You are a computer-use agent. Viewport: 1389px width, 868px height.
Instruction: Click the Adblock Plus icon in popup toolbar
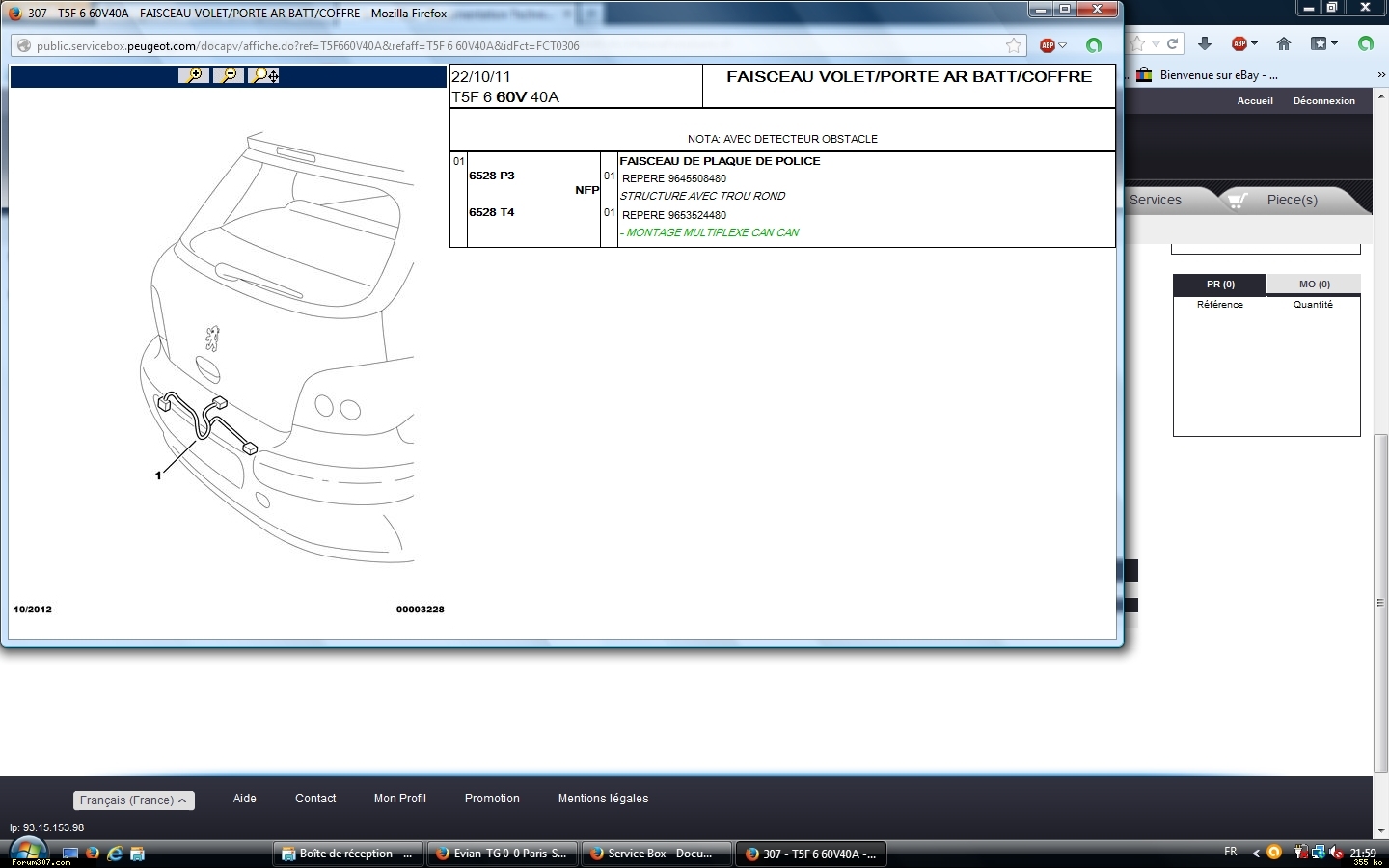(1048, 45)
